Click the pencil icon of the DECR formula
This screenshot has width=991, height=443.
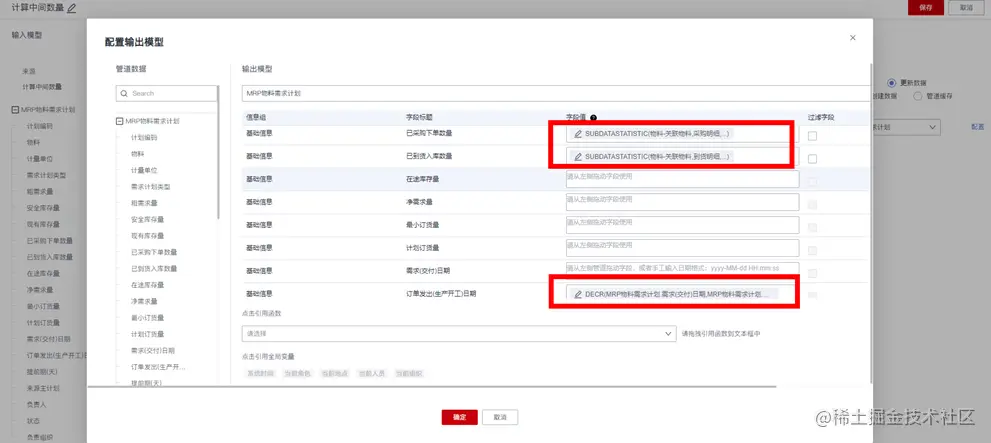tap(578, 294)
